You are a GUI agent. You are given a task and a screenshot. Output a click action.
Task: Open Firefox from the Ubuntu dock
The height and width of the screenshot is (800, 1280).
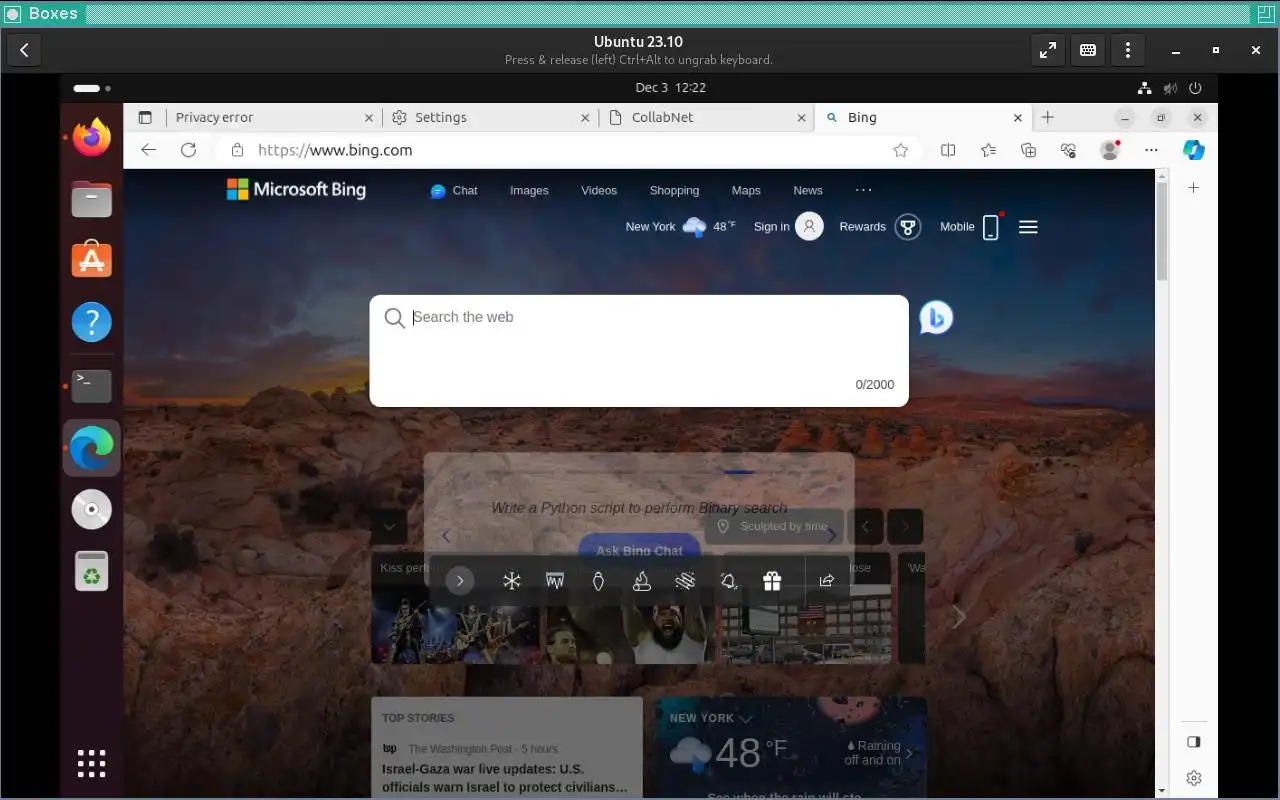coord(91,137)
